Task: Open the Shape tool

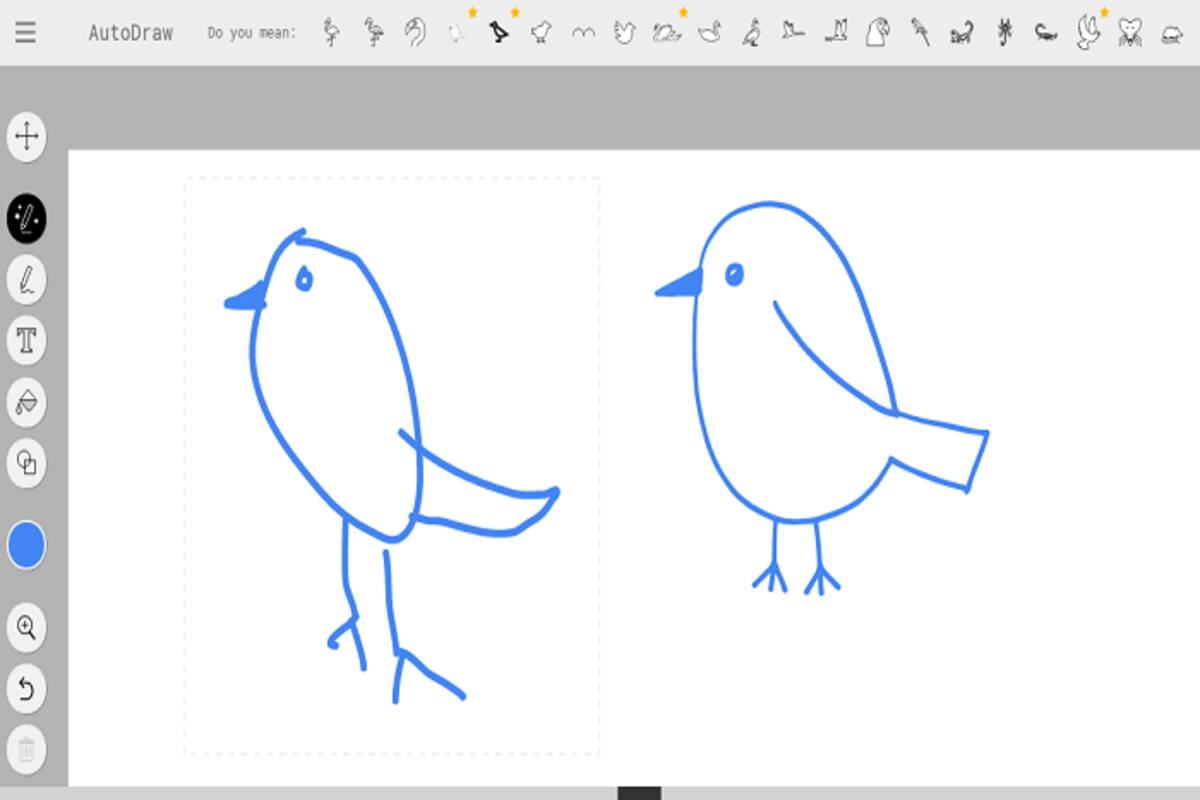Action: point(27,463)
